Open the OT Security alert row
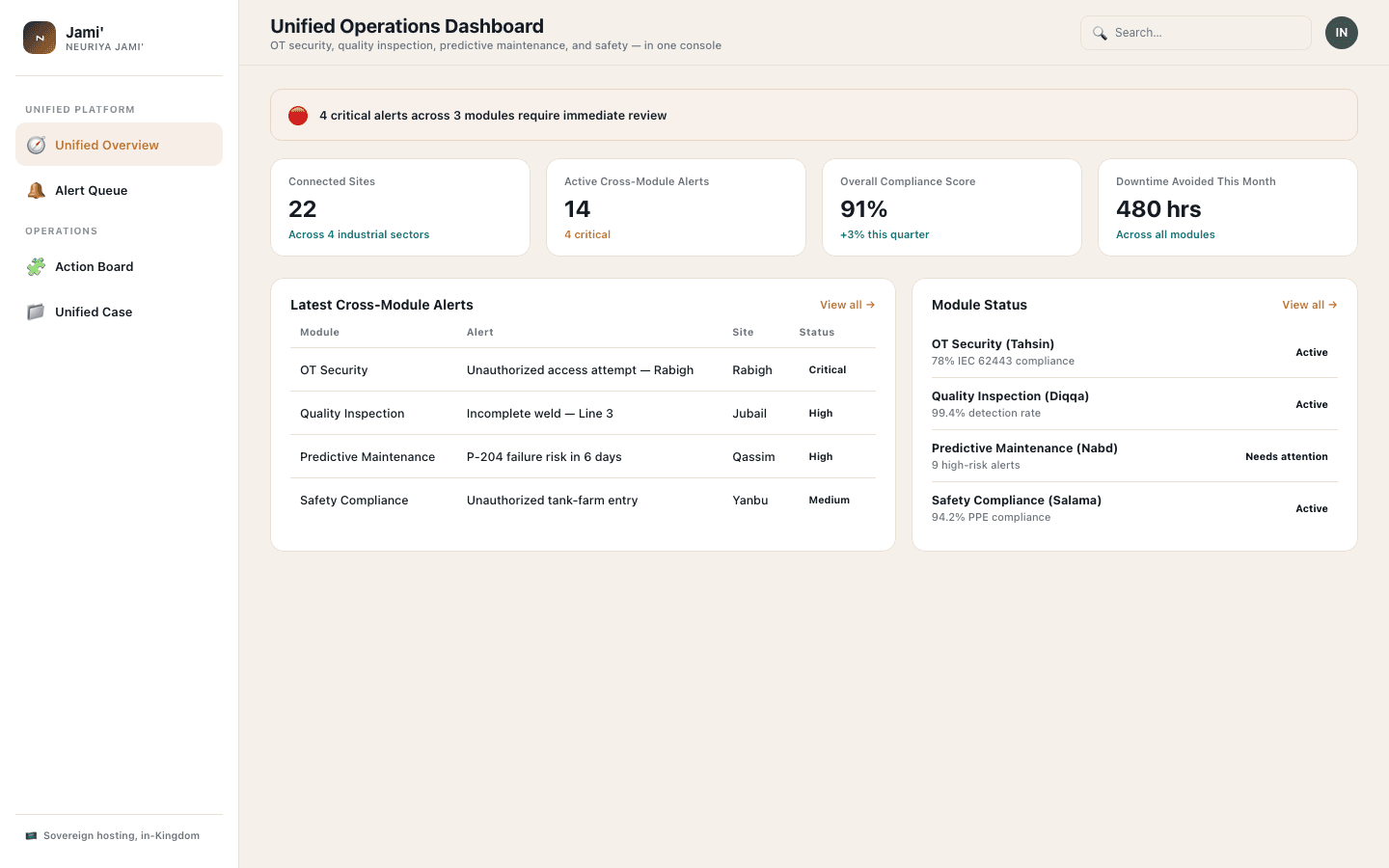Screen dimensions: 1389x868 (583, 369)
